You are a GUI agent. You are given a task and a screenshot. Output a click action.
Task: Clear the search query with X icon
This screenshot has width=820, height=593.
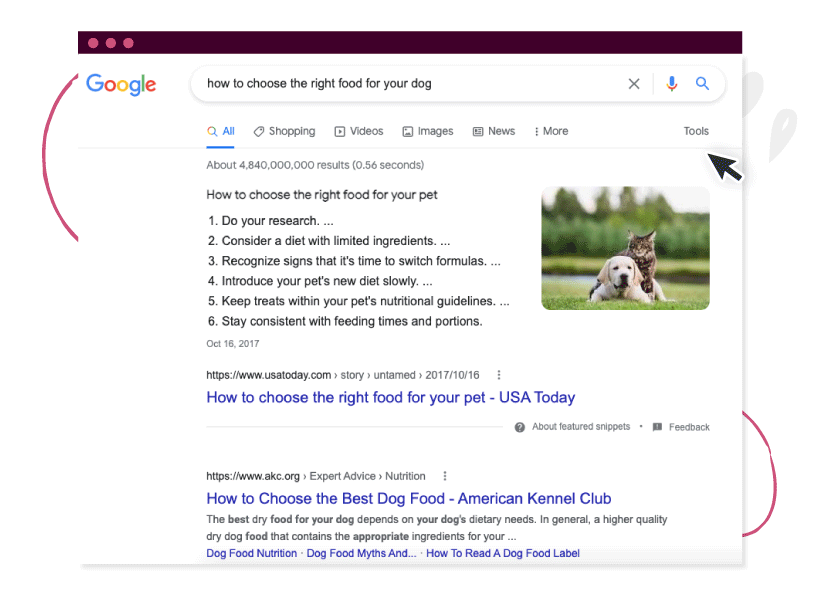coord(634,84)
